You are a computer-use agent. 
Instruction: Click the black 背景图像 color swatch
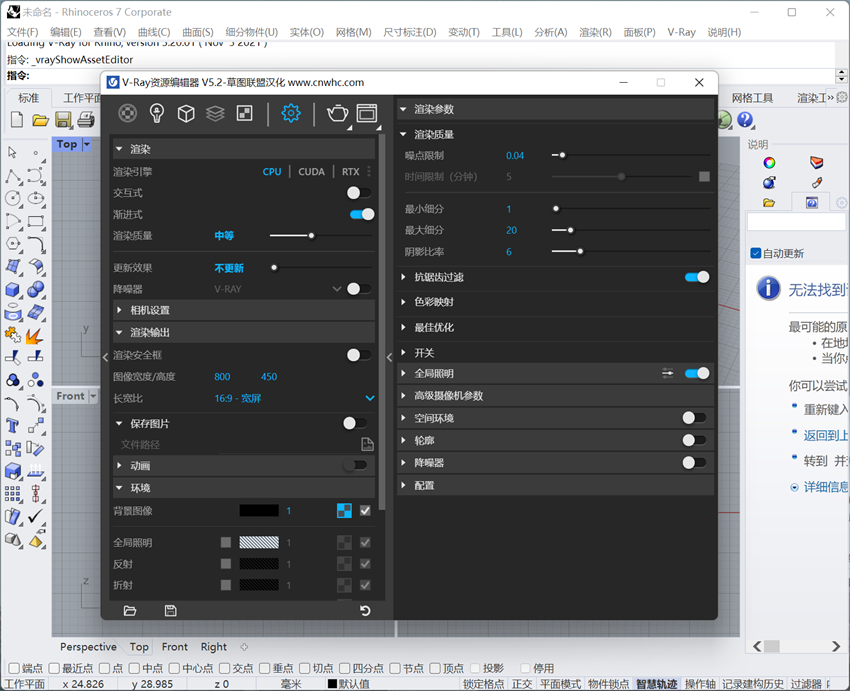point(259,511)
